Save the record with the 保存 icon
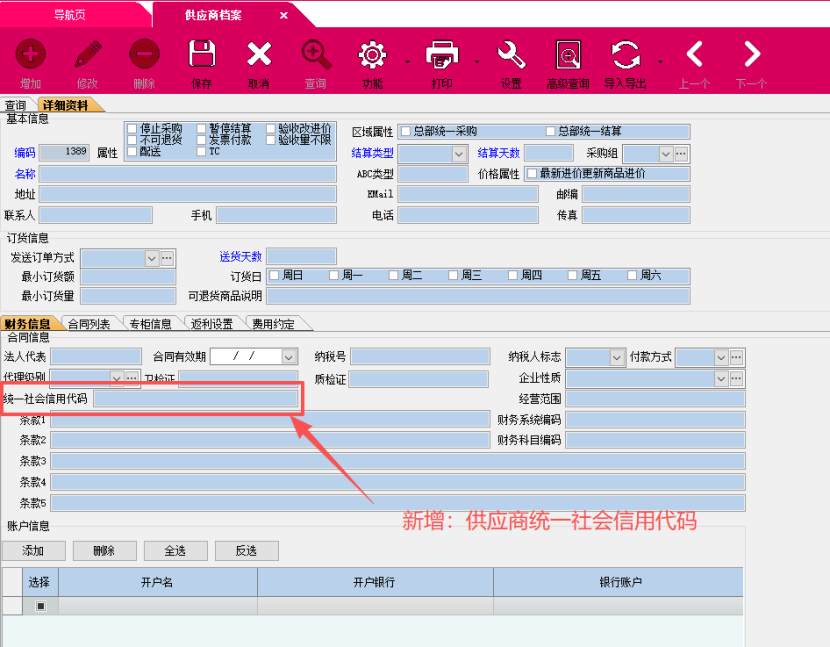This screenshot has height=647, width=830. coord(202,53)
